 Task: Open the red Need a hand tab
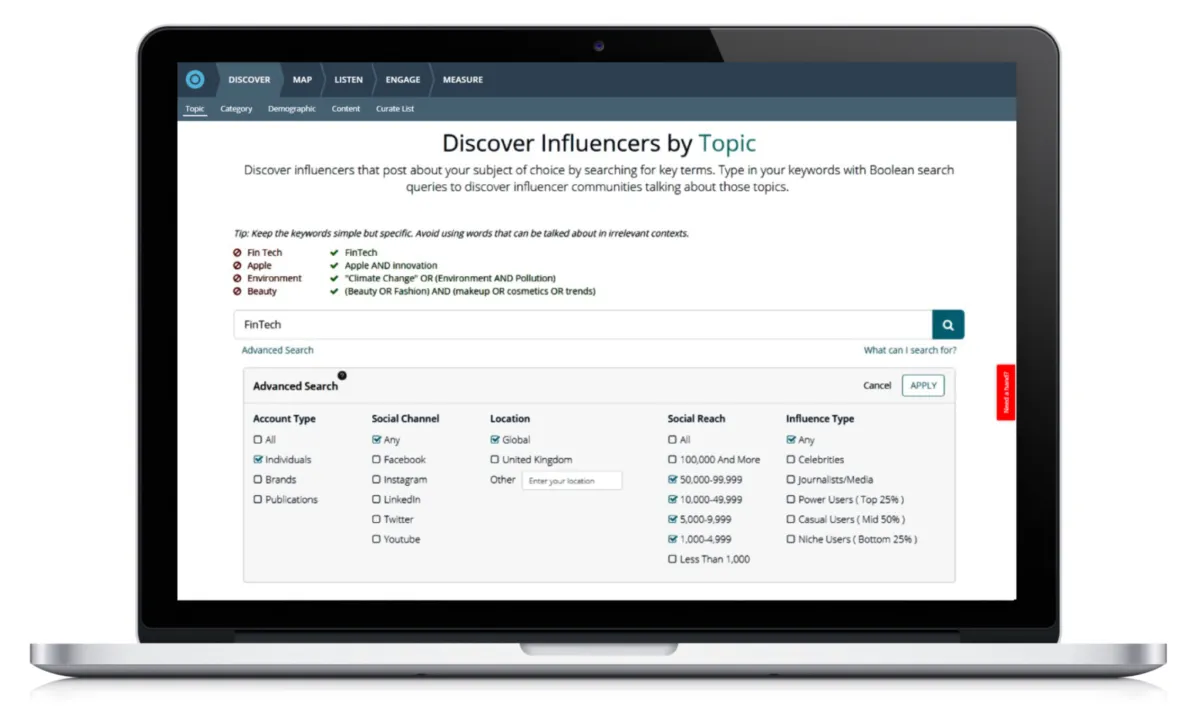tap(1006, 392)
